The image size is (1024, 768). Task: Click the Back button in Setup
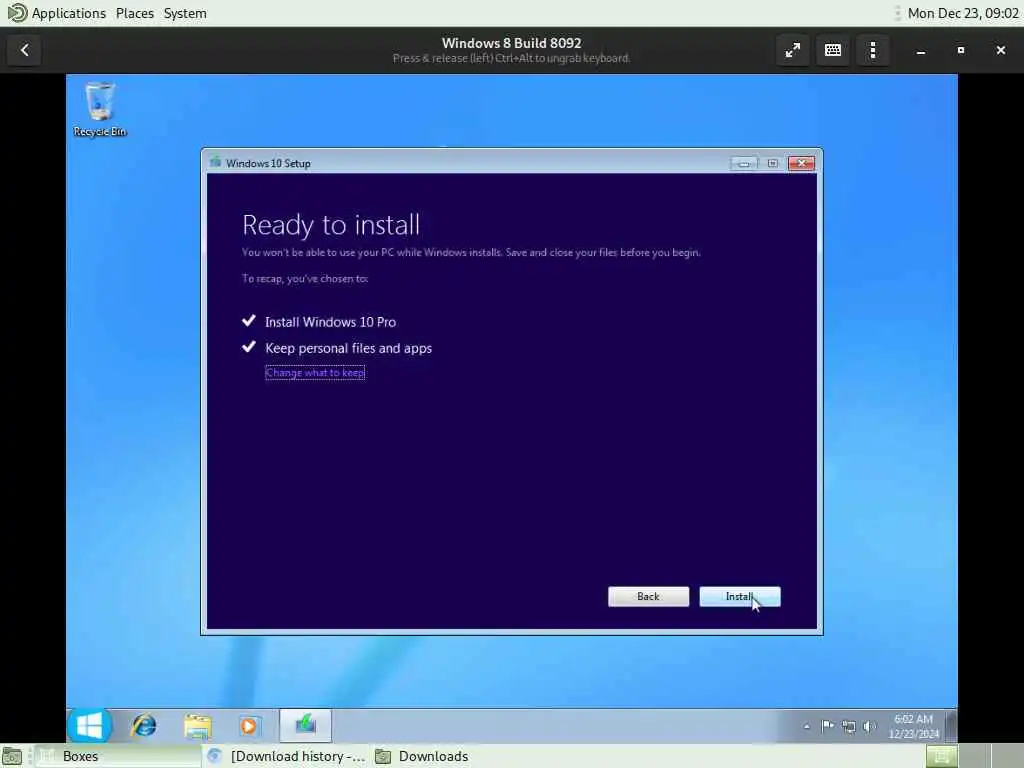tap(648, 596)
